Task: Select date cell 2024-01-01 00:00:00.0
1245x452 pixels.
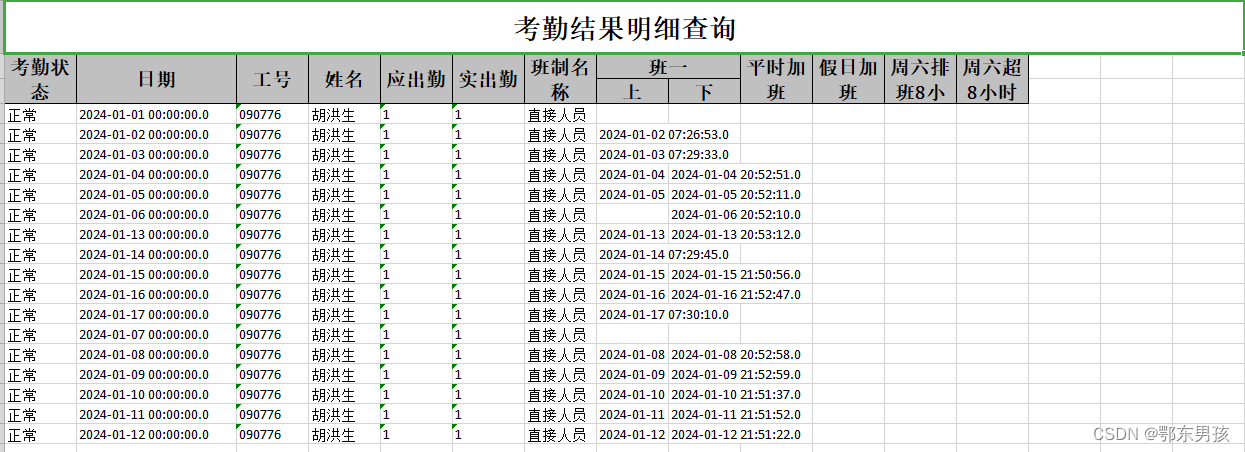Action: [157, 114]
